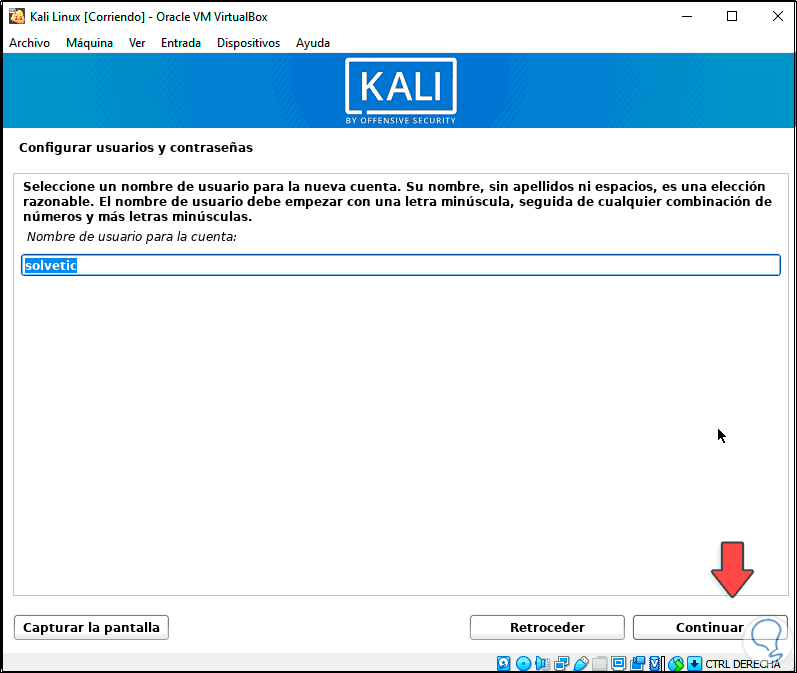Click the Continuar button
Viewport: 797px width, 673px height.
click(710, 627)
